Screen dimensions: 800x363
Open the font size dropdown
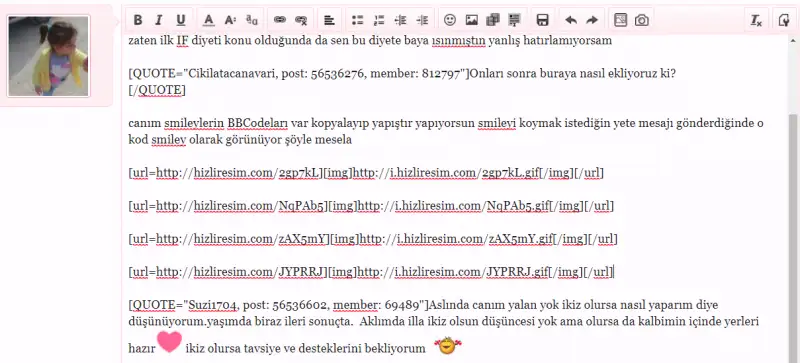tap(230, 20)
